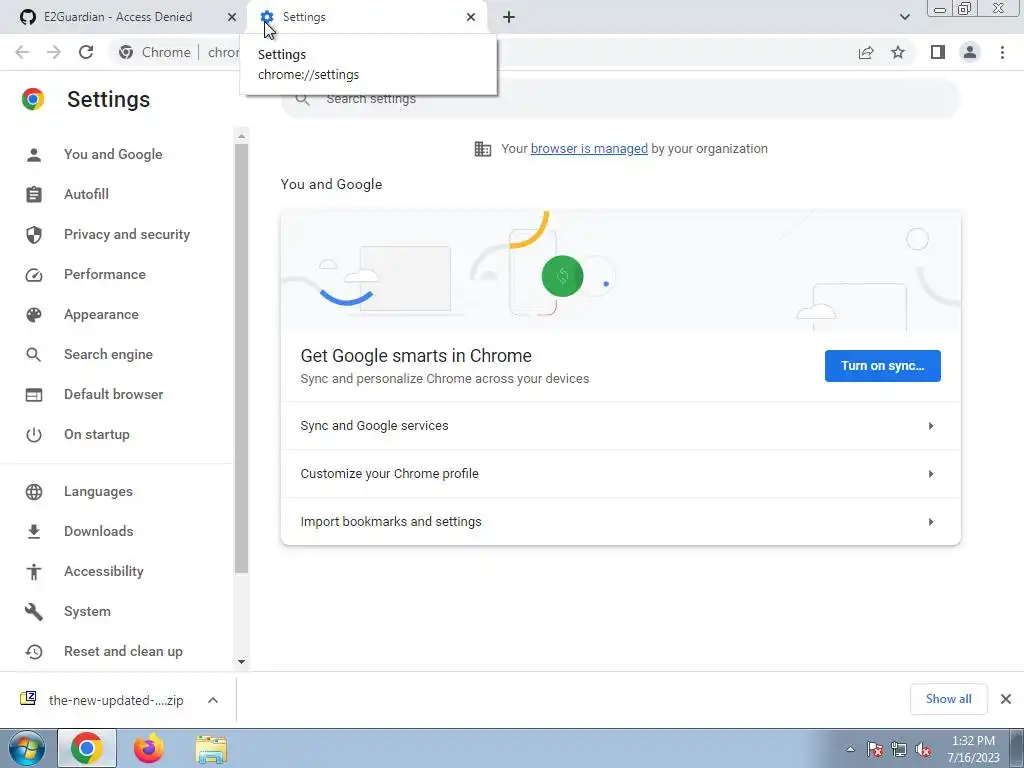Screen dimensions: 1024x768
Task: Expand Sync and Google services row
Action: 620,426
